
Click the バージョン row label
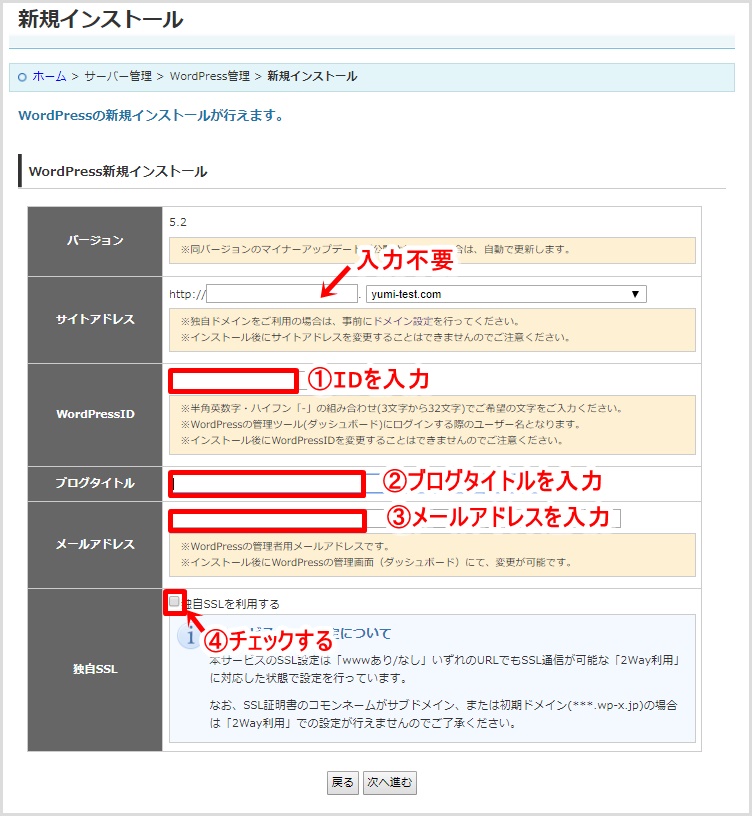[95, 240]
